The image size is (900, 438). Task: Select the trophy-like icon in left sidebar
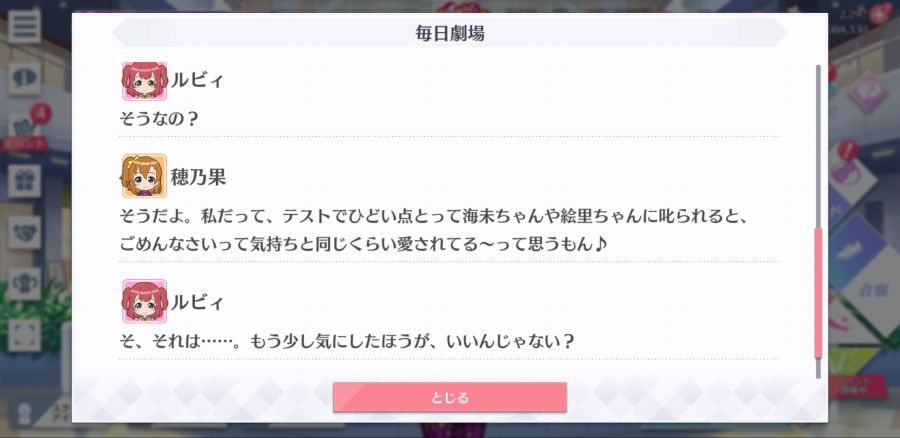(25, 284)
